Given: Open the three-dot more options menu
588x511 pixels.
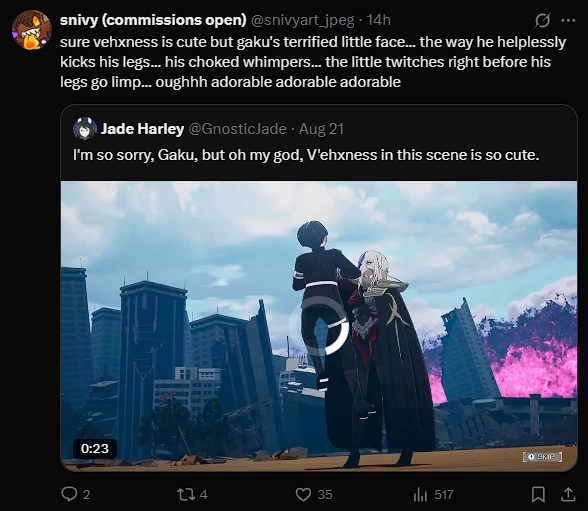Looking at the screenshot, I should point(568,21).
